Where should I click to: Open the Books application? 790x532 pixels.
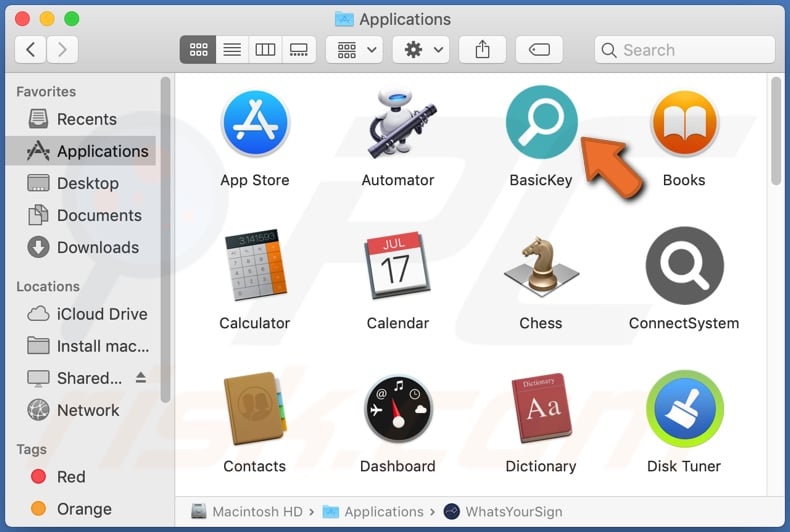coord(684,123)
